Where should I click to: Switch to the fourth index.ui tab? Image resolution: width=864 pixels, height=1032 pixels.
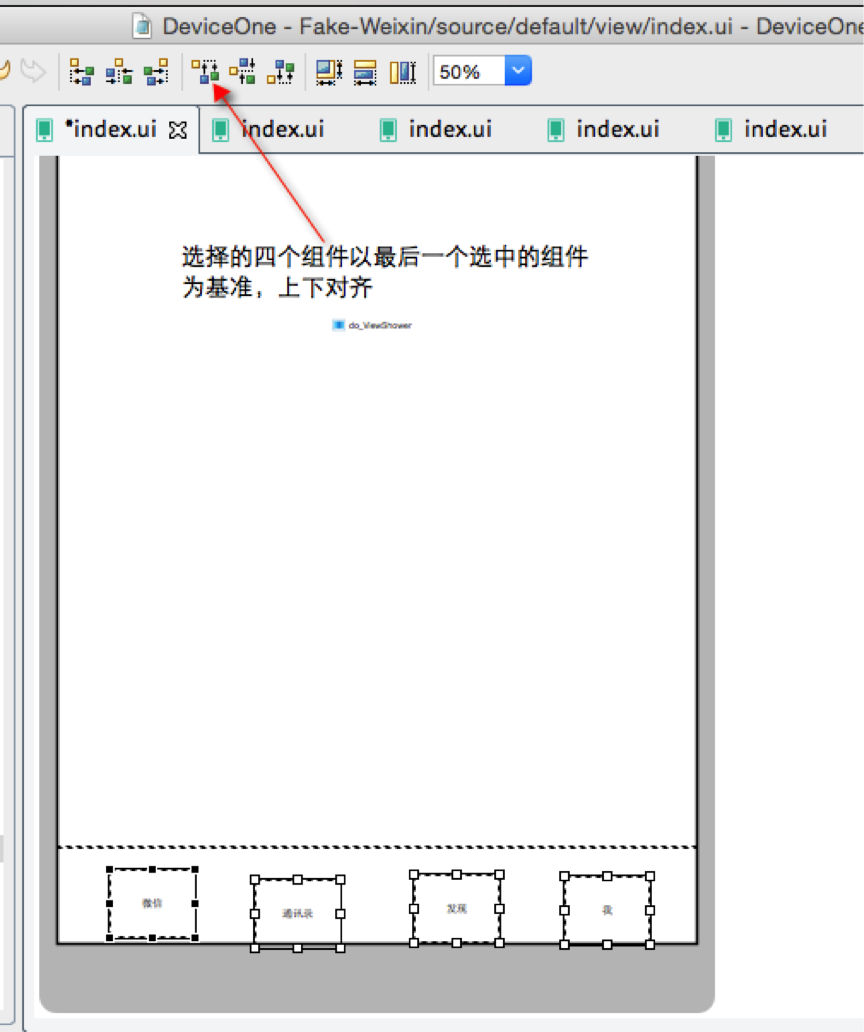604,129
